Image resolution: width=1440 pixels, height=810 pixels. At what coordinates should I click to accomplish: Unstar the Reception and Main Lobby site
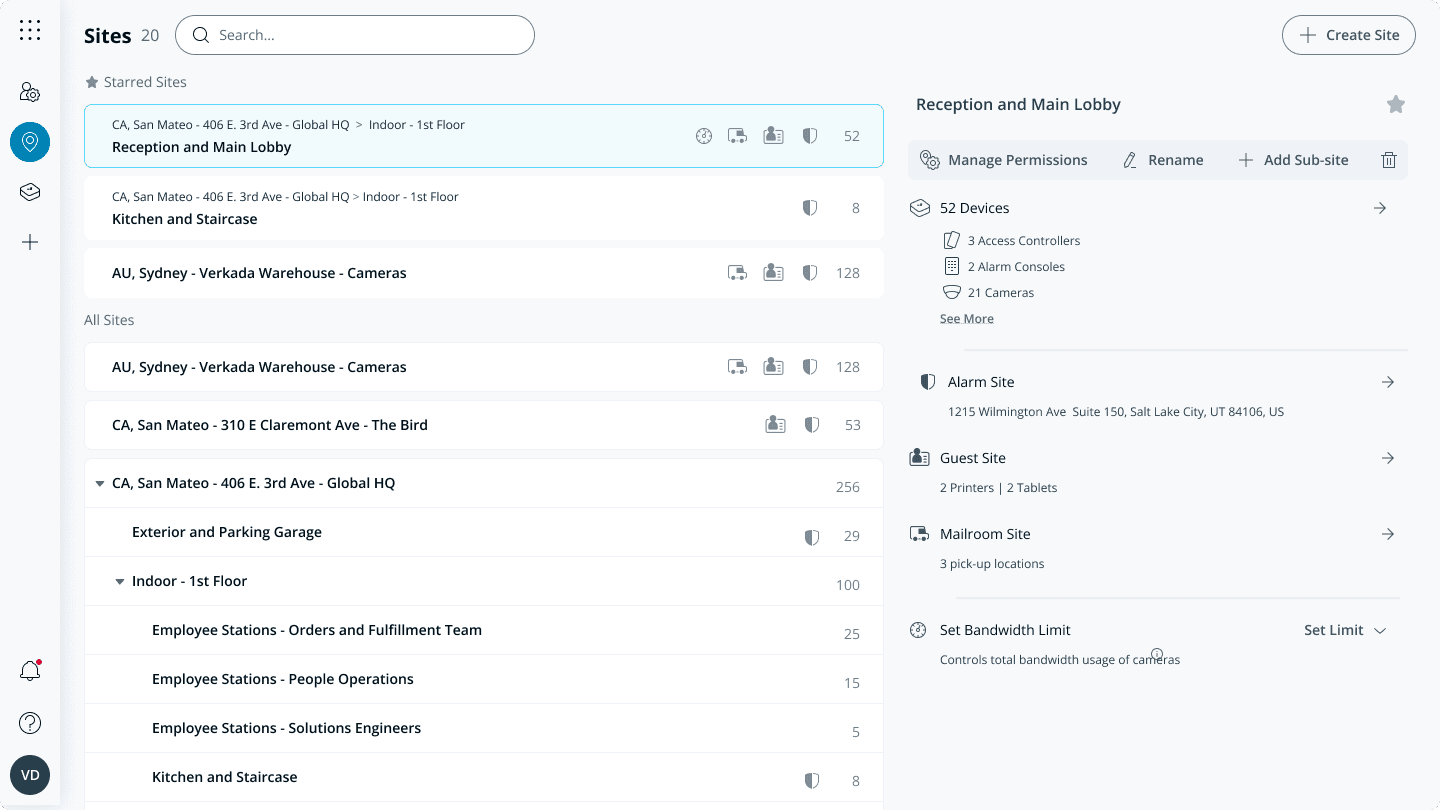pyautogui.click(x=1396, y=105)
